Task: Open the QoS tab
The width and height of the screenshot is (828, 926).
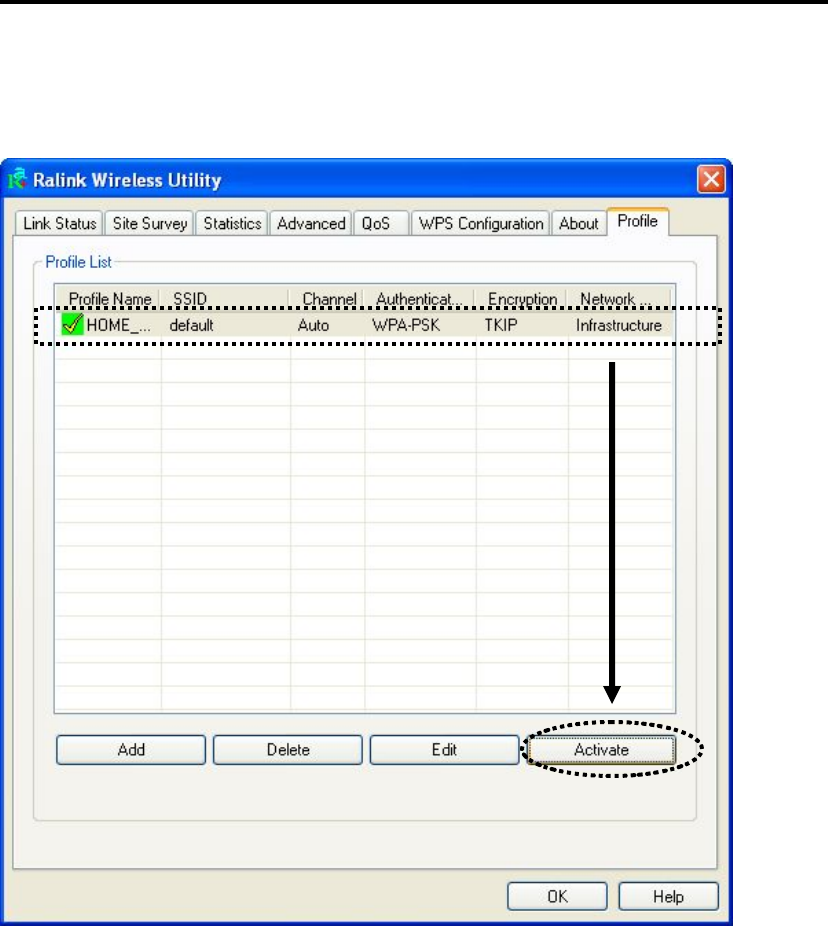Action: coord(381,223)
